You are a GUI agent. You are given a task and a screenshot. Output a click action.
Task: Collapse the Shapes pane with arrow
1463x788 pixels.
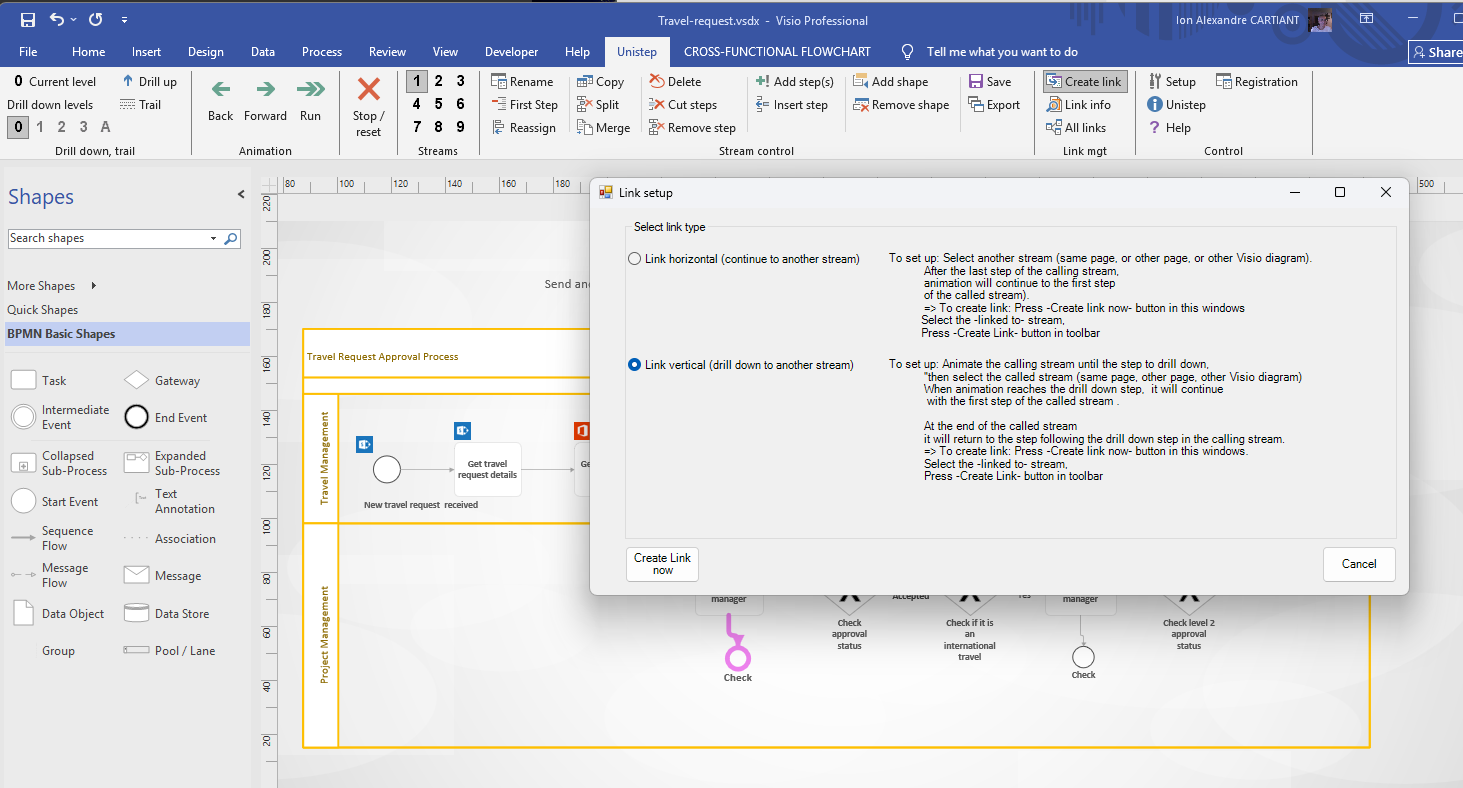pos(240,195)
